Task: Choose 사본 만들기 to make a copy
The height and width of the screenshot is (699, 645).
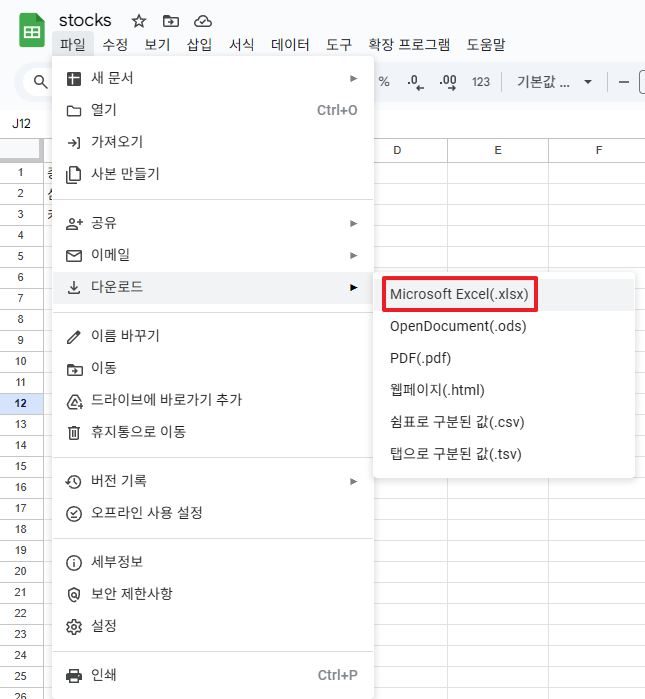Action: [213, 174]
